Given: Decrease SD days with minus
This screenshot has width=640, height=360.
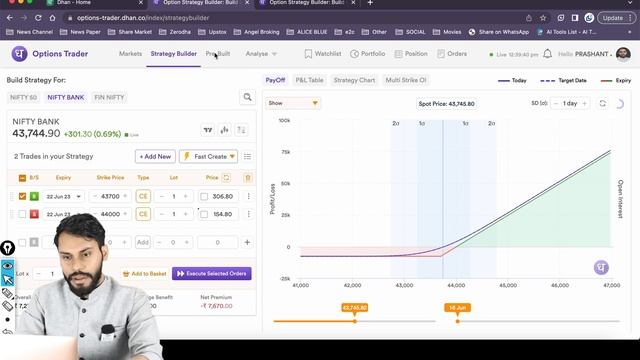Looking at the screenshot, I should (556, 104).
